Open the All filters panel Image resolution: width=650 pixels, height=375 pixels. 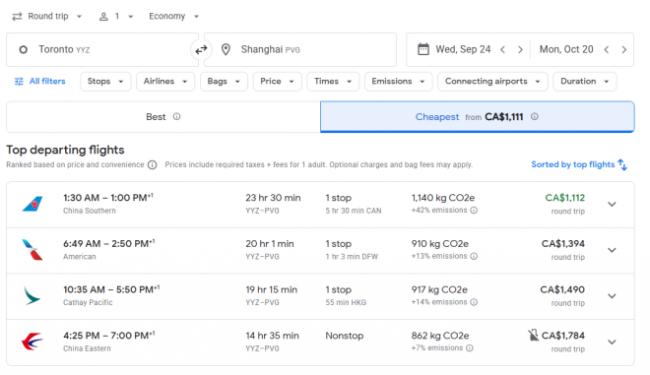click(40, 81)
